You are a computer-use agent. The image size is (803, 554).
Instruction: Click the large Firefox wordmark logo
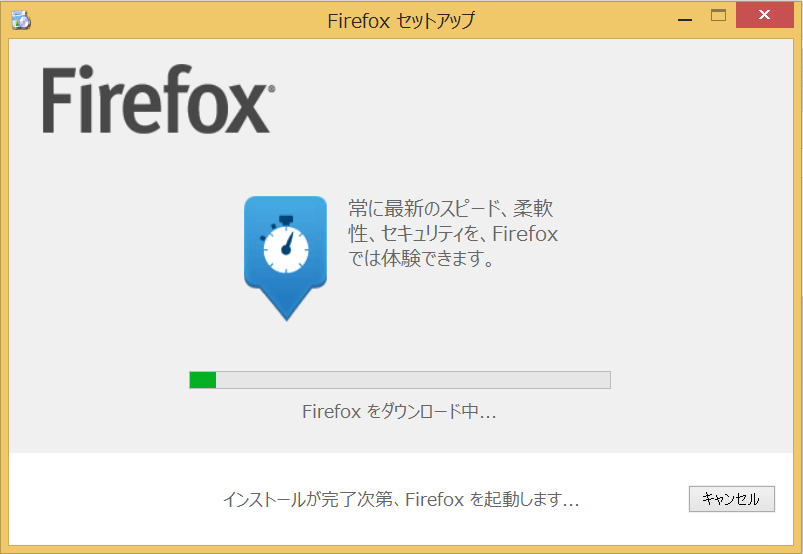[x=159, y=99]
